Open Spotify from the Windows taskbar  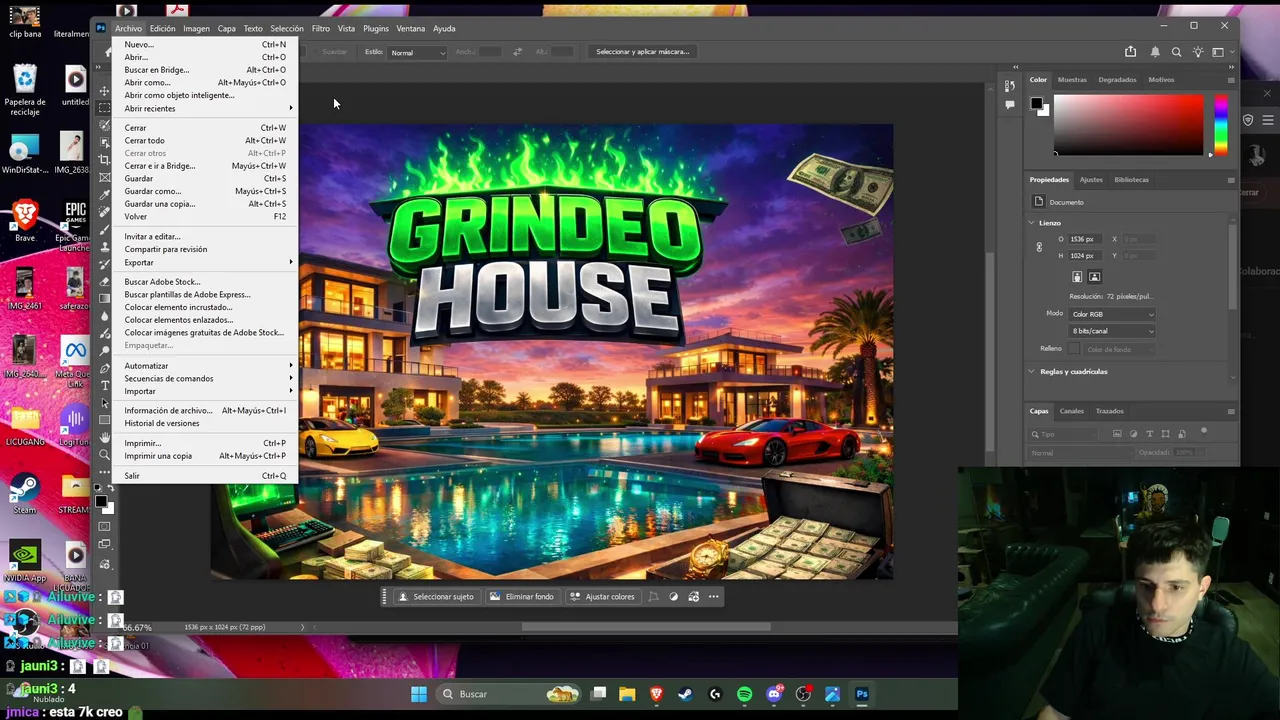coord(744,694)
